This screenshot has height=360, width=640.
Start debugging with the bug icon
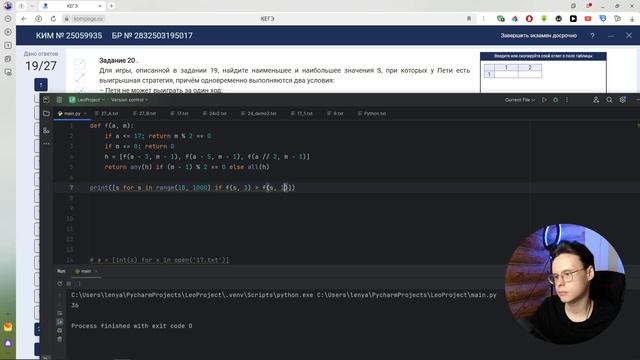point(556,100)
